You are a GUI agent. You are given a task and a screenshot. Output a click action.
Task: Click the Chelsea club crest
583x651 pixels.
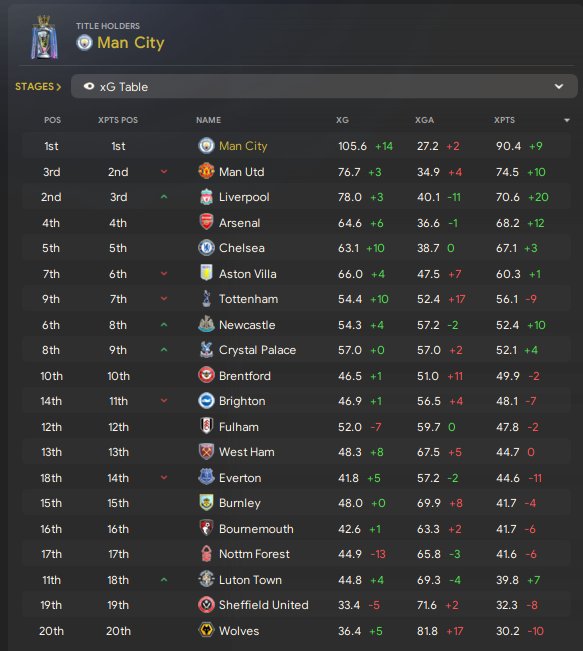(206, 248)
